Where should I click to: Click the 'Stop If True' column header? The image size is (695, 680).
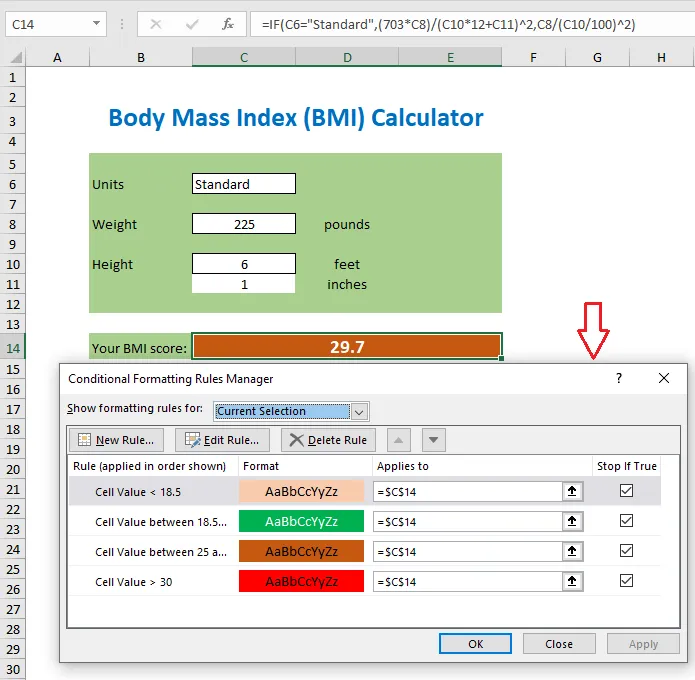626,466
